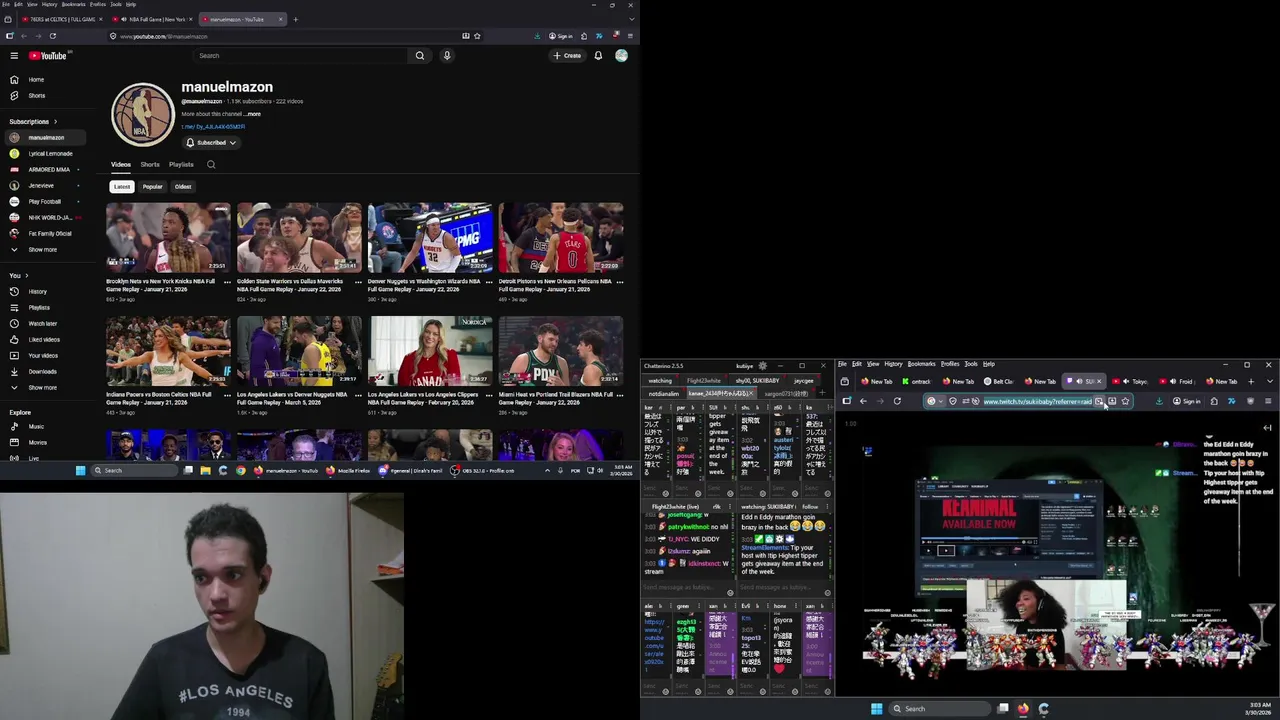The height and width of the screenshot is (720, 1280).
Task: Expand the Subscriptions section chevron
Action: coord(55,122)
